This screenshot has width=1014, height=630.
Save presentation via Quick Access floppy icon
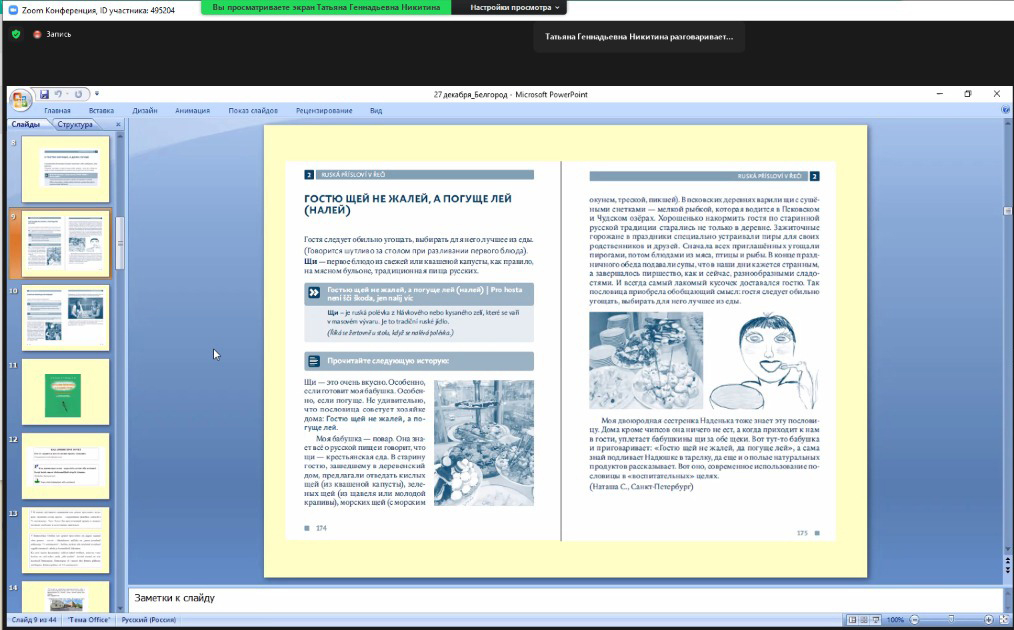point(44,94)
